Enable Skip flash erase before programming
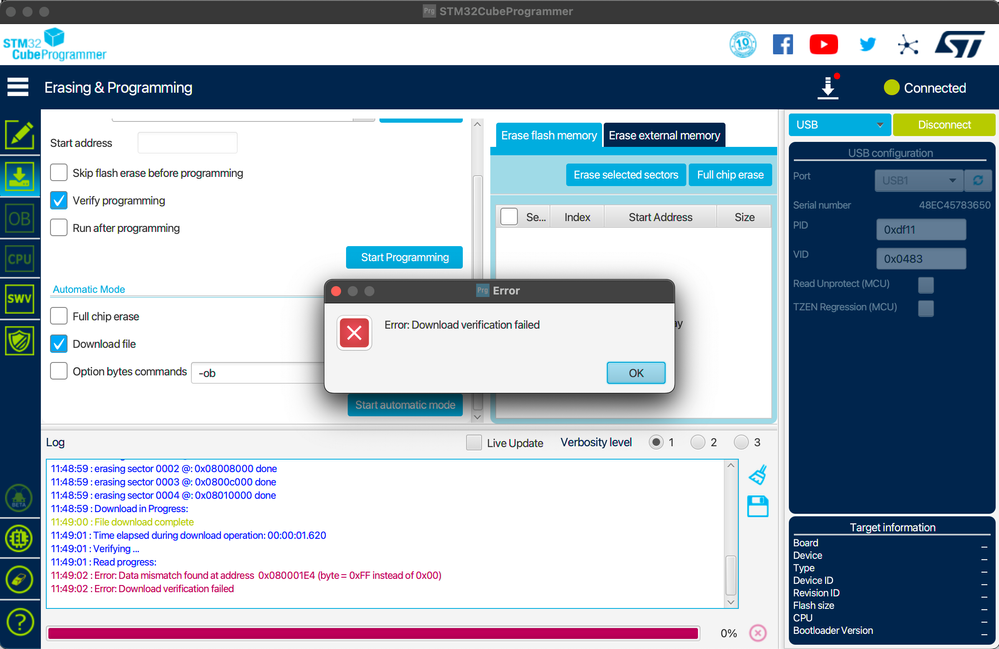 (x=59, y=173)
